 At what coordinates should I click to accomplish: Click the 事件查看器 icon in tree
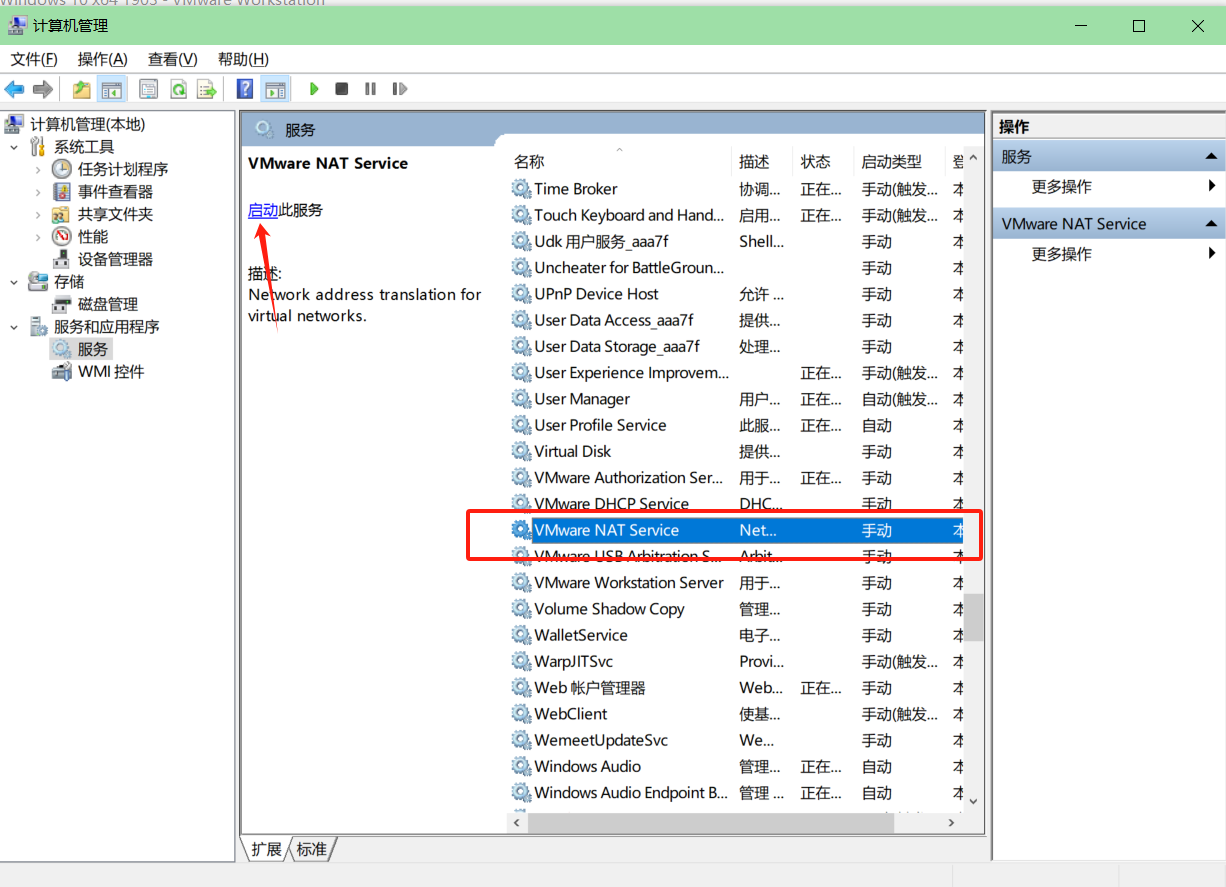click(x=62, y=192)
